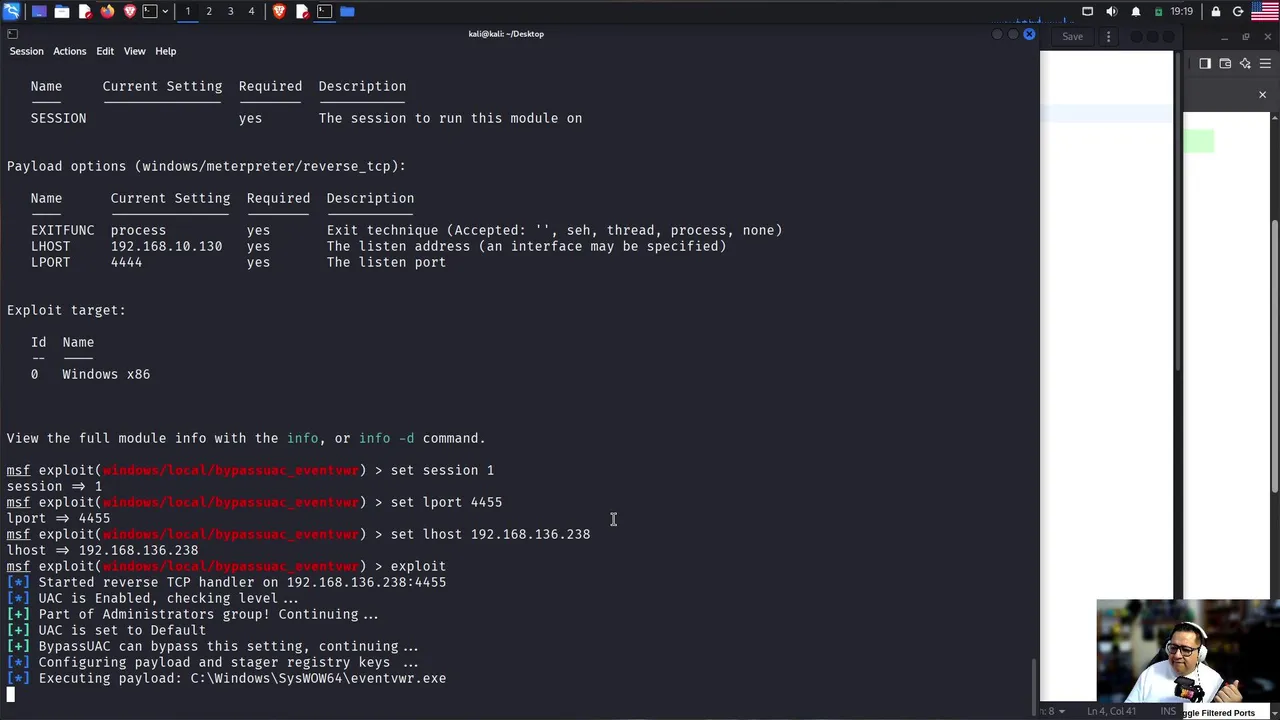Click the show desktop icon in panel
Screen dimensions: 1280x720
pyautogui.click(x=39, y=11)
